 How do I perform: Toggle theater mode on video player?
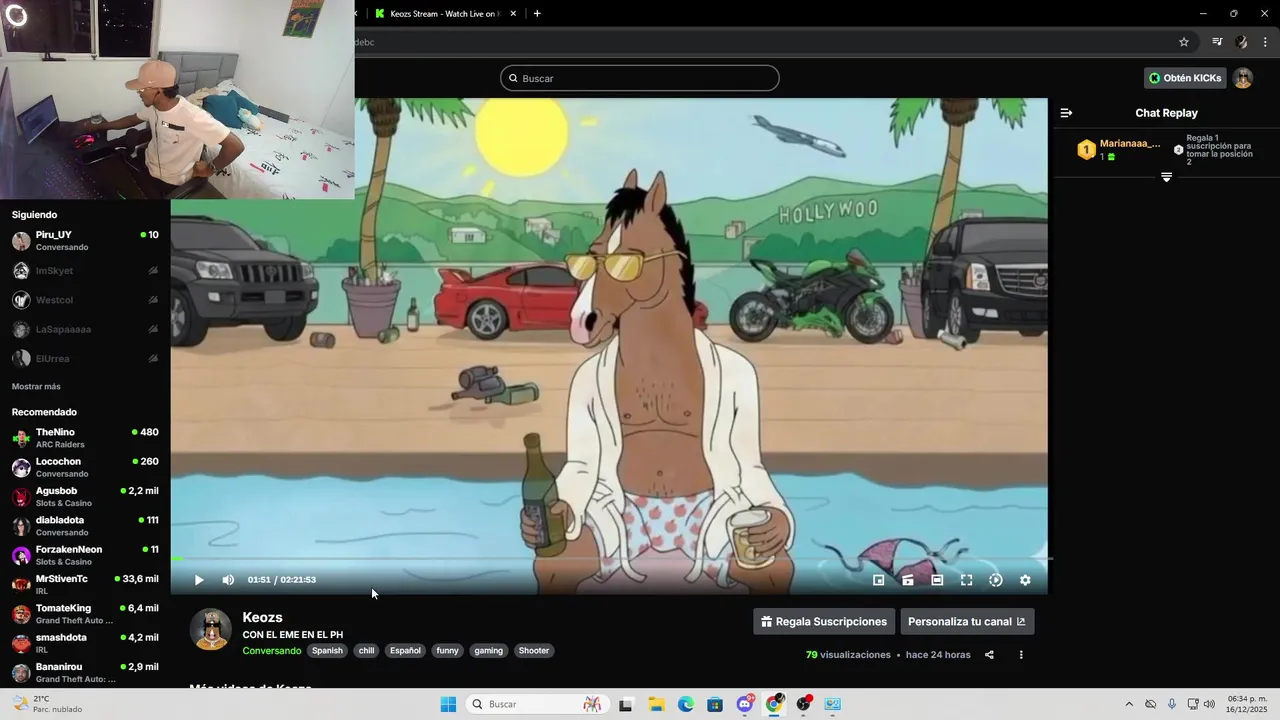tap(937, 580)
